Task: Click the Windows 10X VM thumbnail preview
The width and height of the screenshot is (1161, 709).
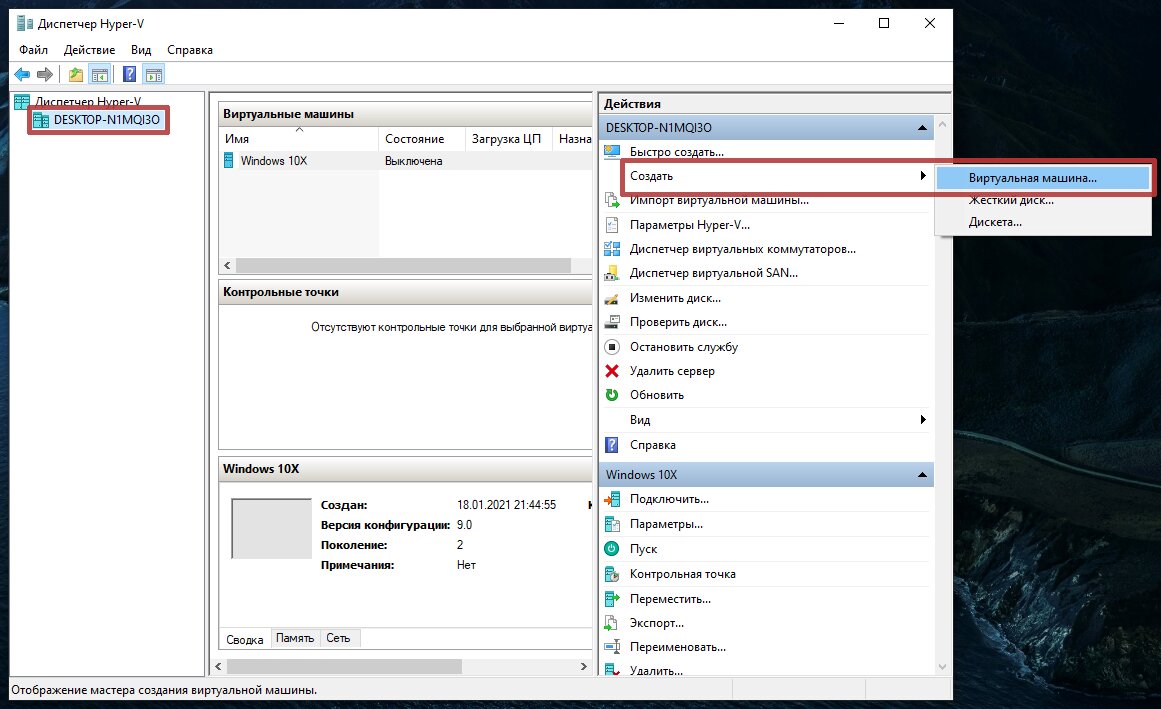Action: (x=272, y=528)
